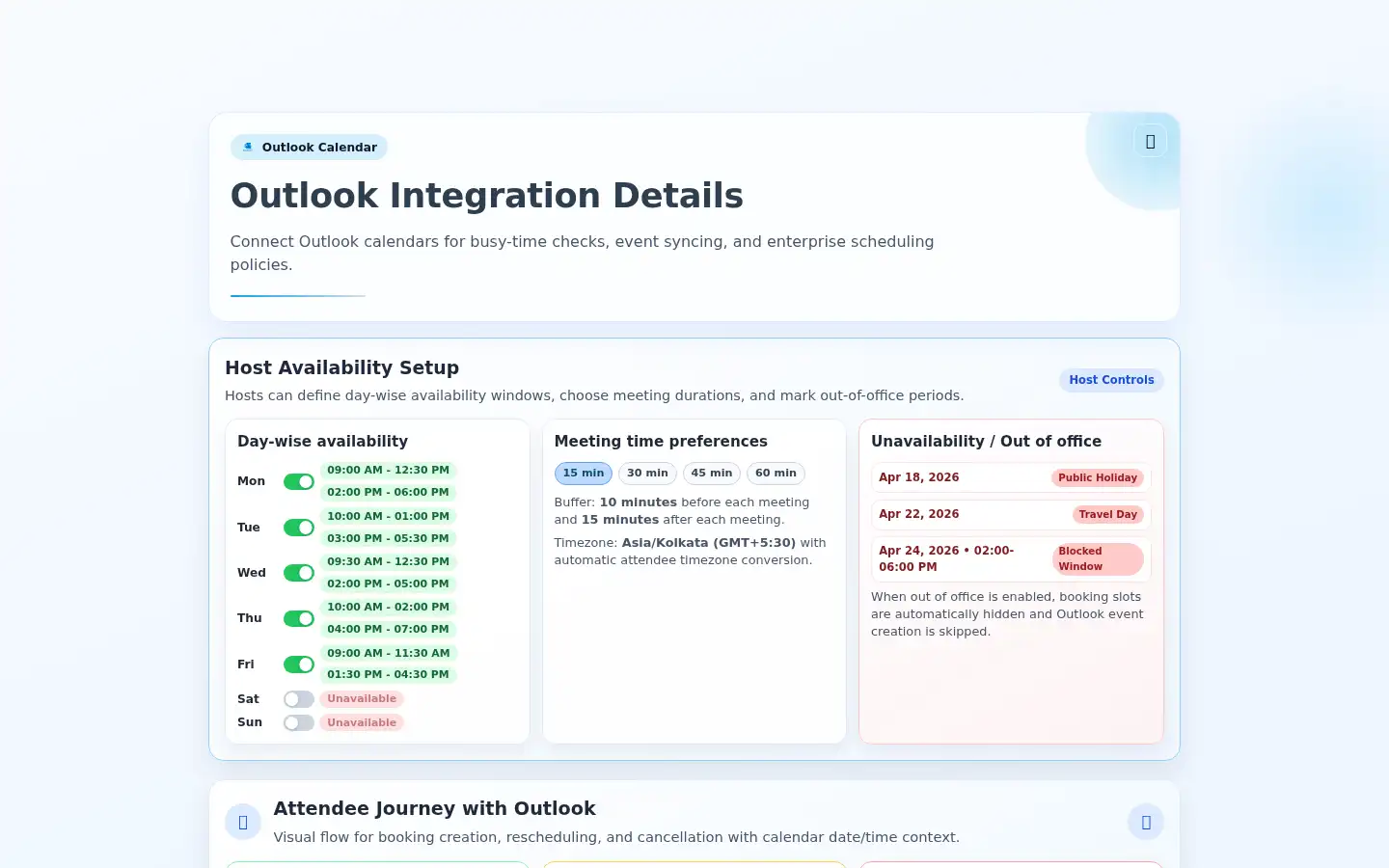Disable Wednesday availability
1389x868 pixels.
click(x=299, y=573)
